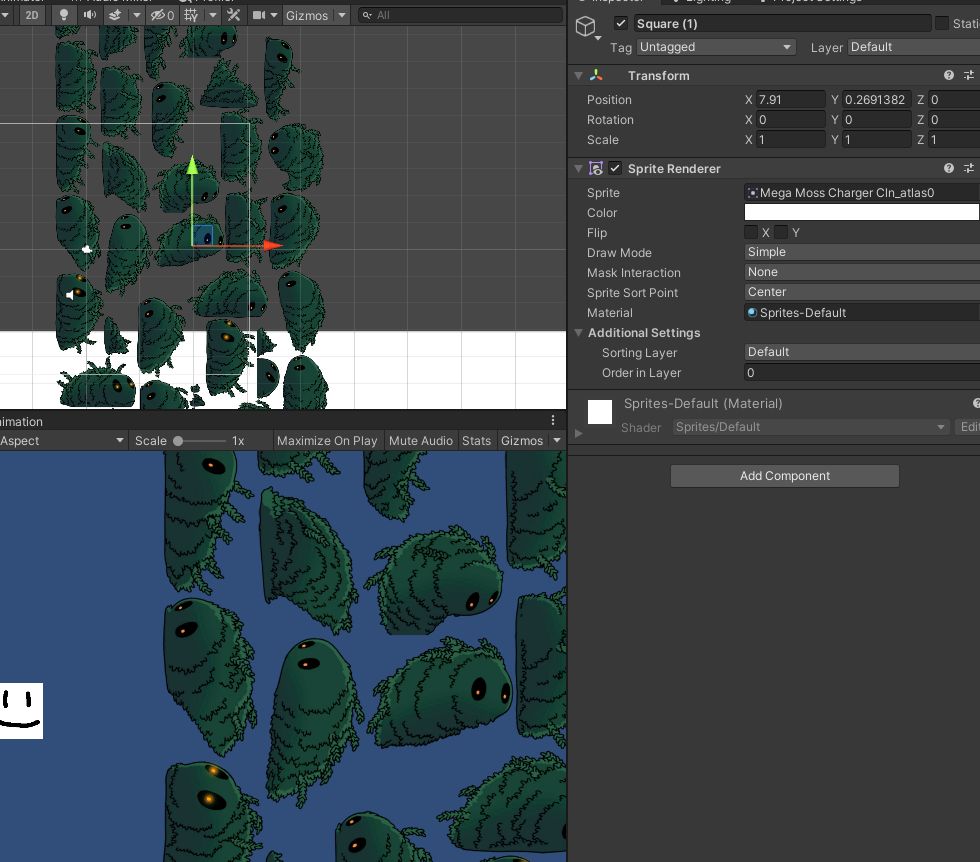
Task: Click Position Y field 0.2691382
Action: pyautogui.click(x=877, y=99)
